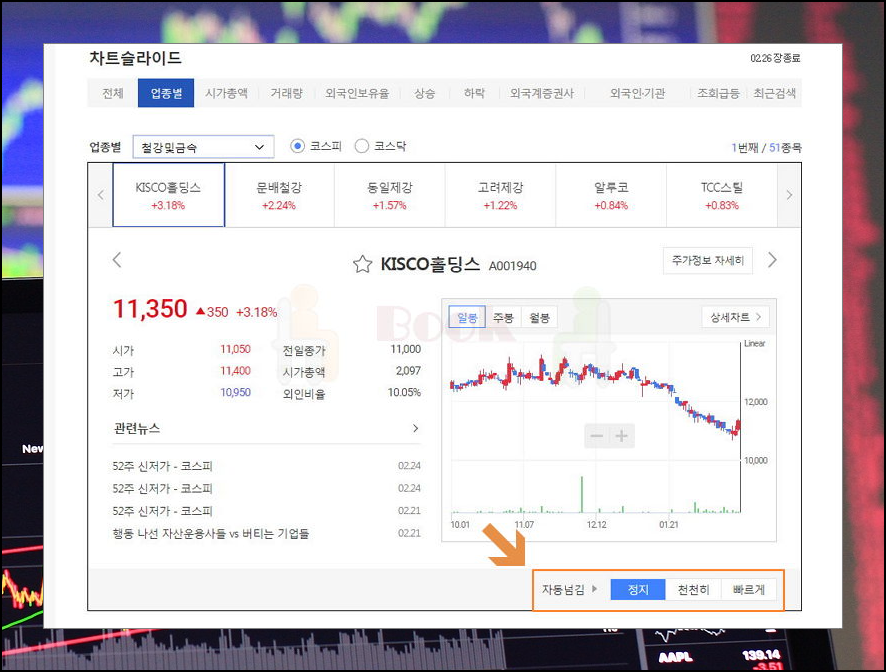This screenshot has width=886, height=672.
Task: Switch to 업종별 tab
Action: 166,93
